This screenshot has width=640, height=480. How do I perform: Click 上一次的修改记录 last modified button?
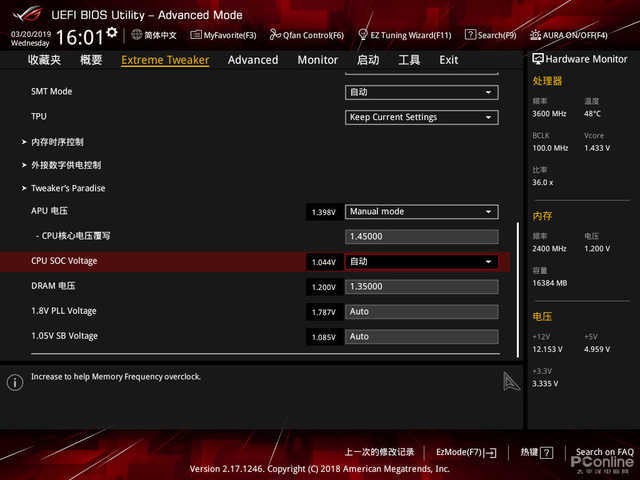(379, 452)
